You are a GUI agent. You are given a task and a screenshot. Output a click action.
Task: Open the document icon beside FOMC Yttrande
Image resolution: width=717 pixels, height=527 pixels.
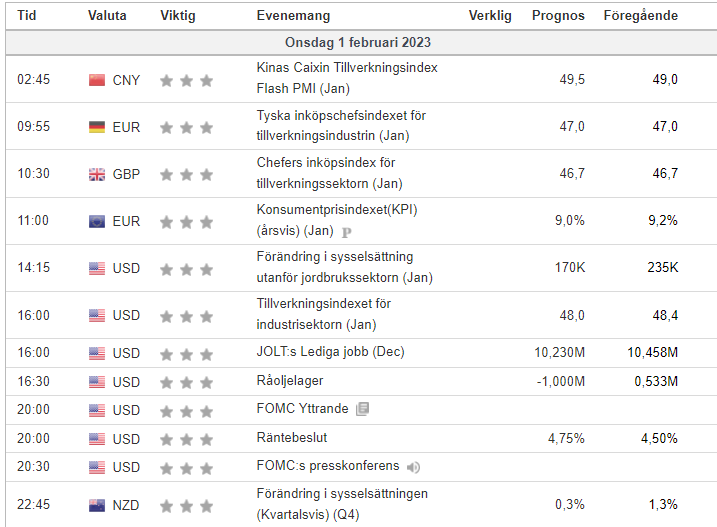click(x=363, y=409)
